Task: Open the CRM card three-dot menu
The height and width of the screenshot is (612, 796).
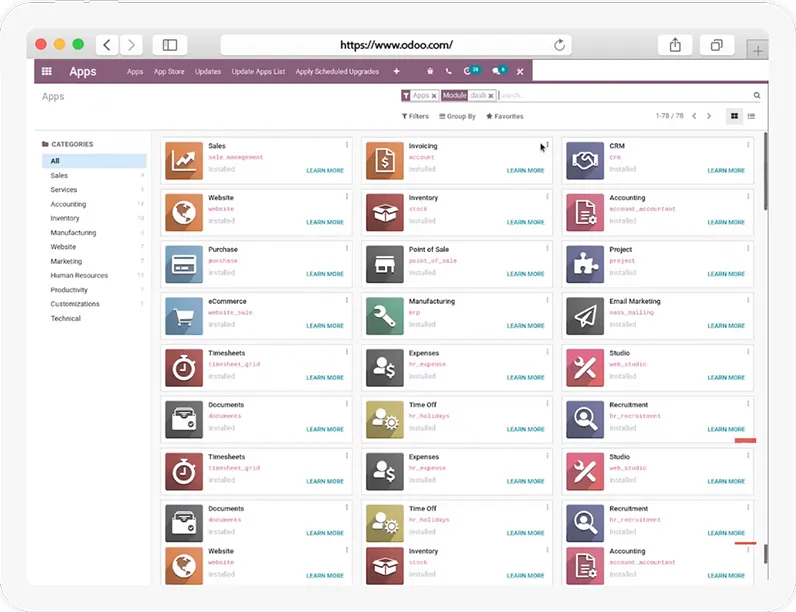Action: [x=748, y=145]
